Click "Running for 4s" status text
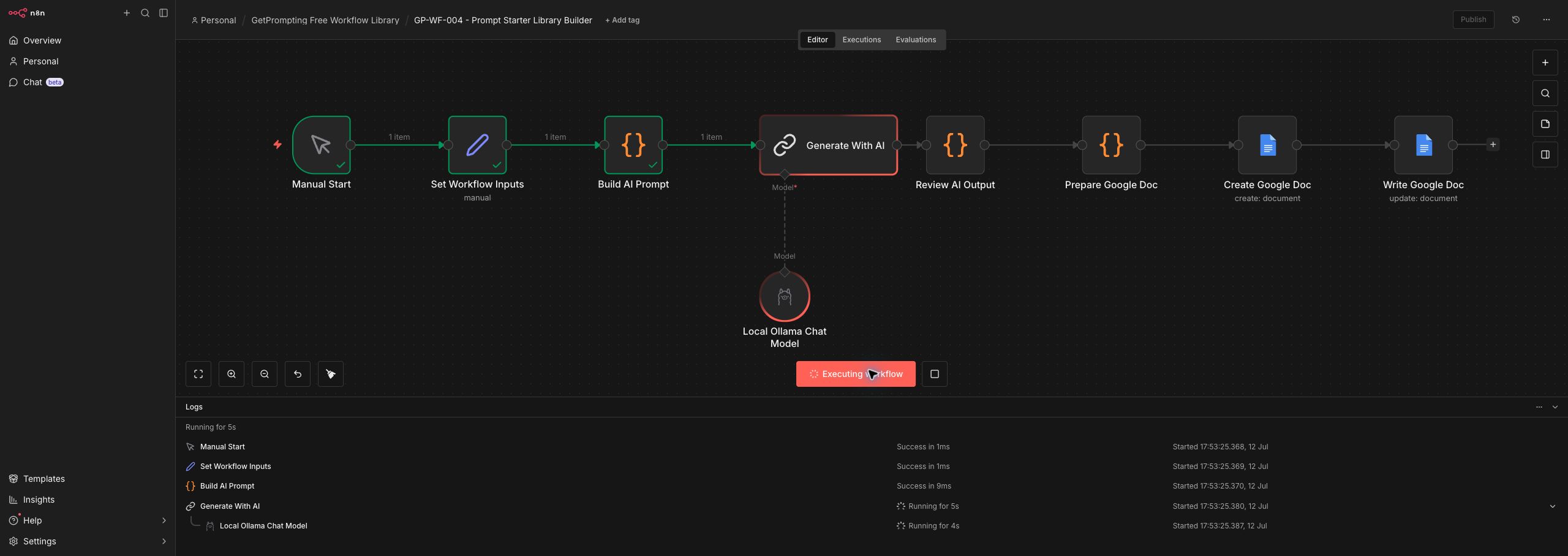The width and height of the screenshot is (1568, 556). pos(933,526)
